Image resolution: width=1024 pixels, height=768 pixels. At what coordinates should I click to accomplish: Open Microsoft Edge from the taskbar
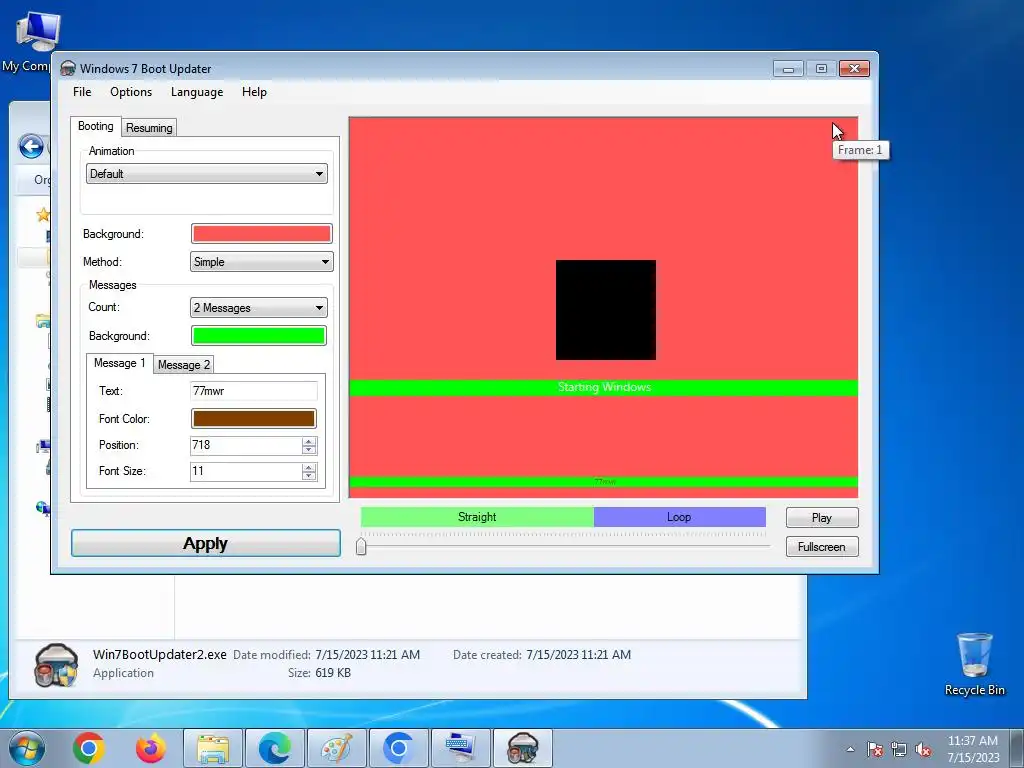275,748
